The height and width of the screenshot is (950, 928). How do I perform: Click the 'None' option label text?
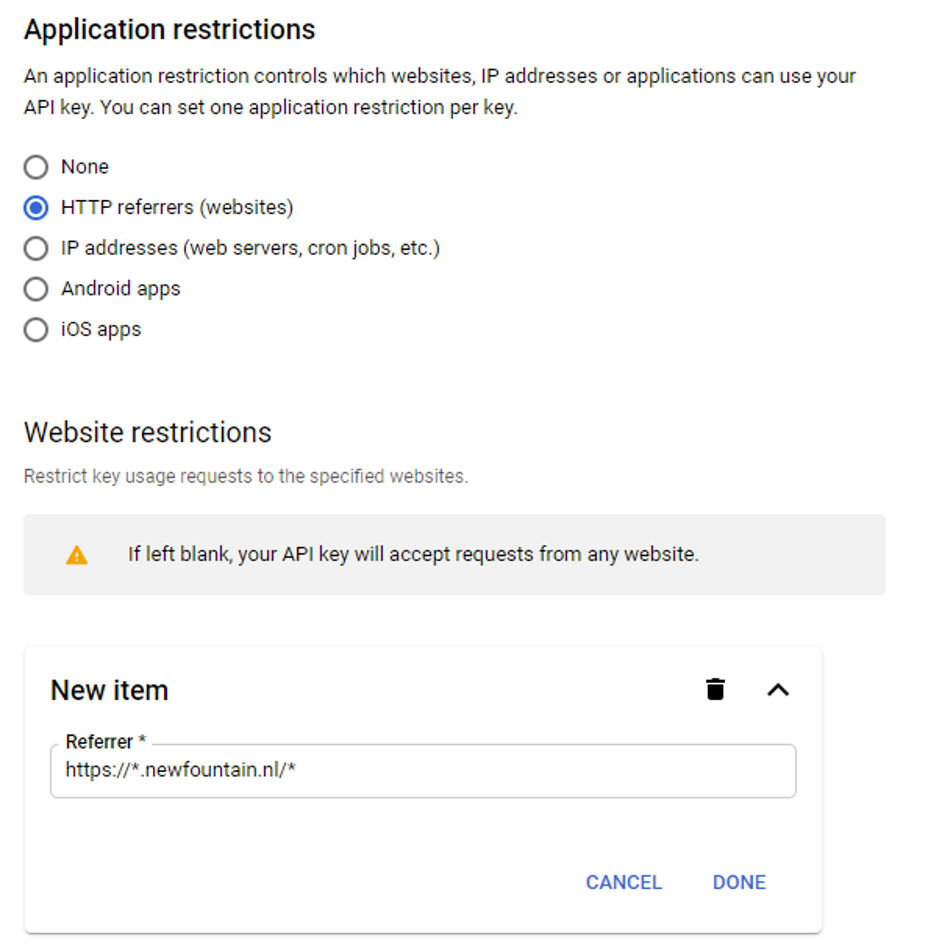coord(85,167)
